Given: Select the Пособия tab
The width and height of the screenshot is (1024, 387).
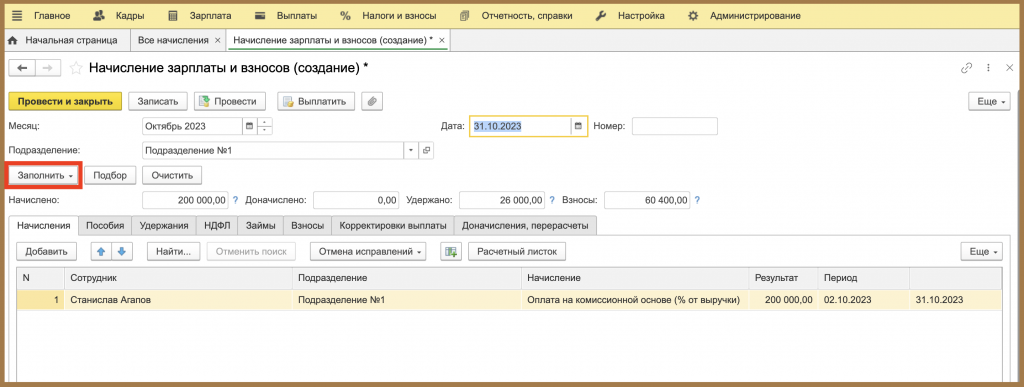Looking at the screenshot, I should 105,225.
